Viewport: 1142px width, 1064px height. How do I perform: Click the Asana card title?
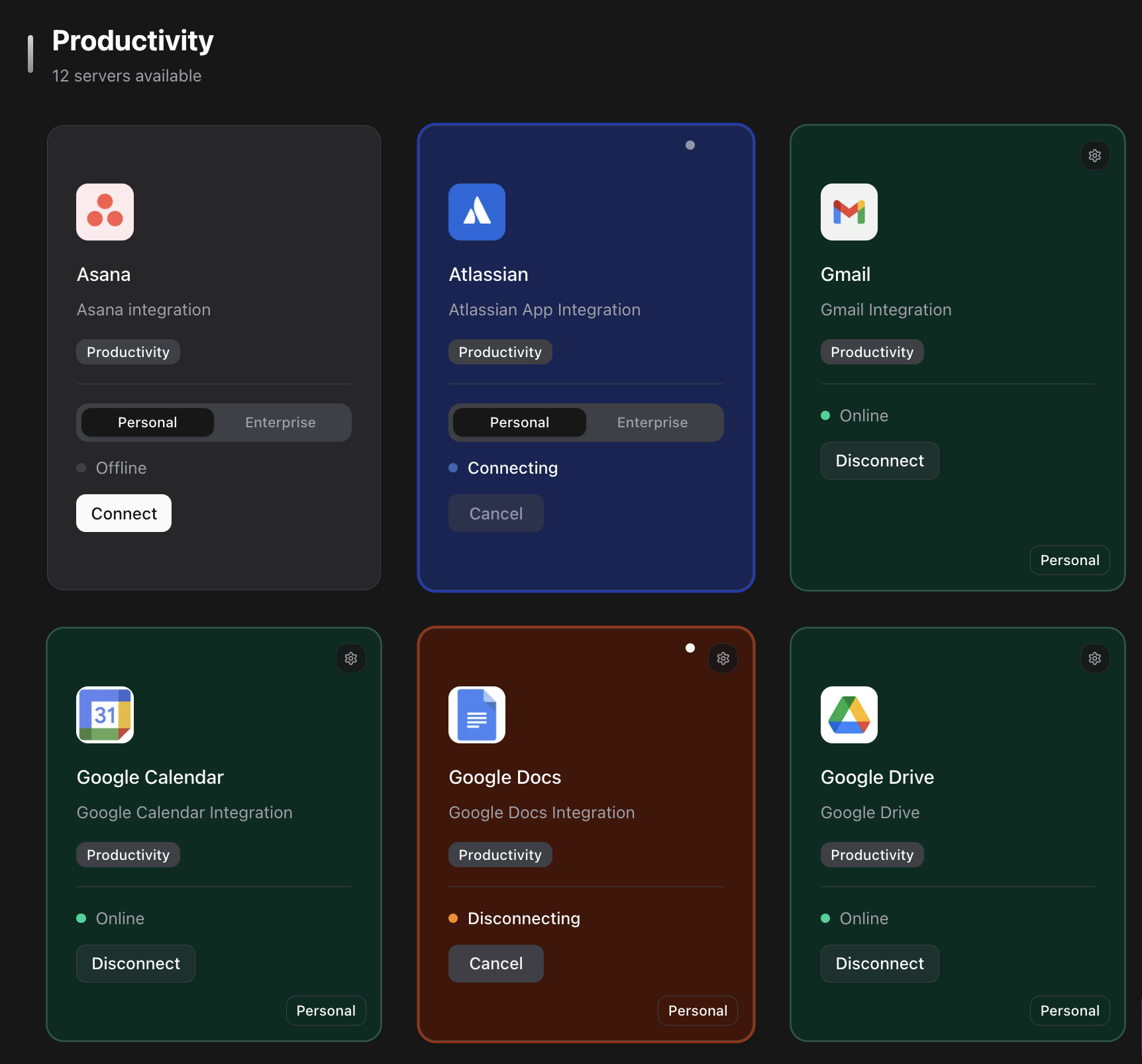[x=103, y=274]
